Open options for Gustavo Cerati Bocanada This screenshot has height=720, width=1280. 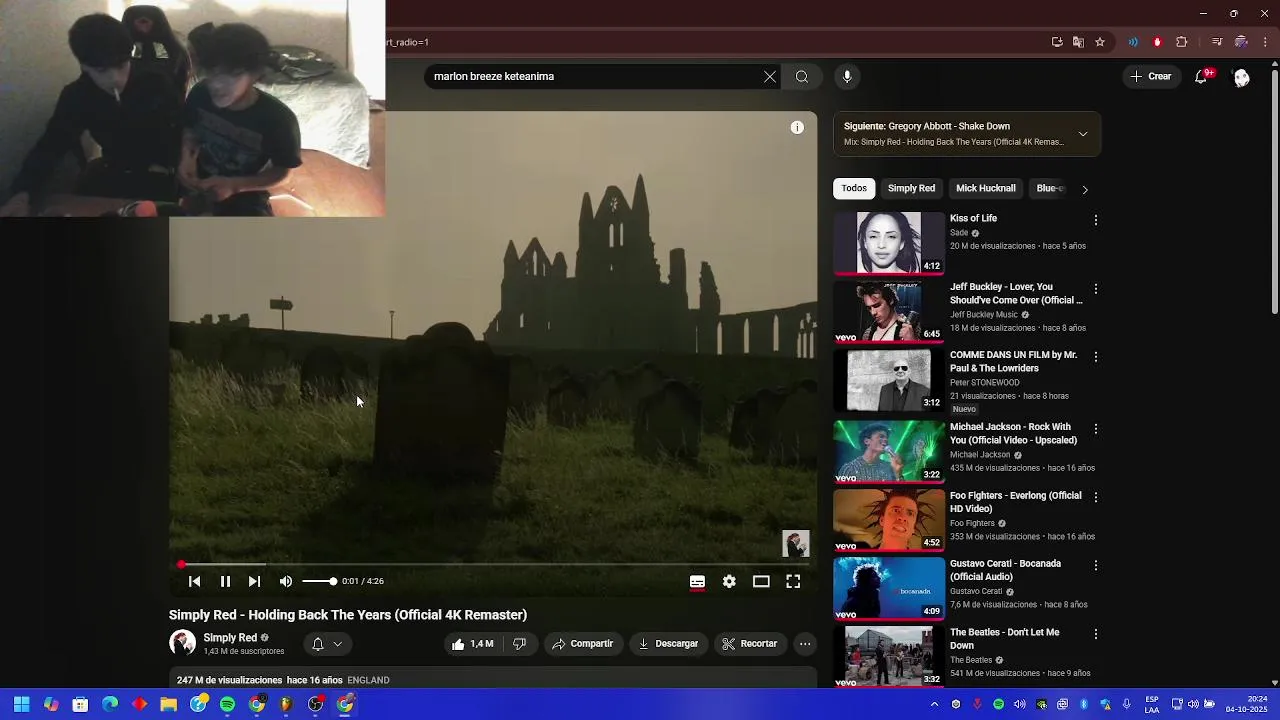1096,565
